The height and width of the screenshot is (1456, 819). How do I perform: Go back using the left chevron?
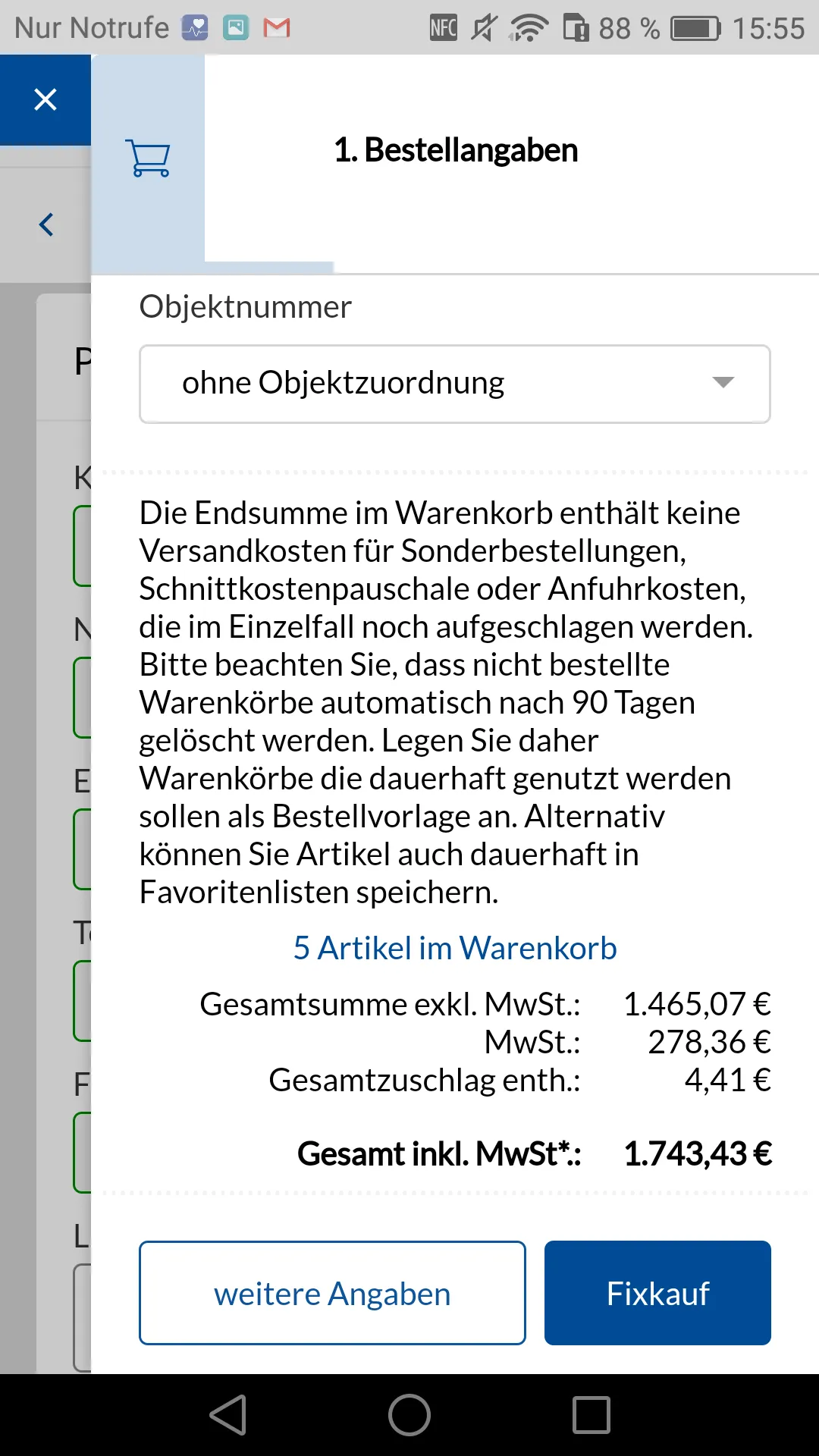tap(46, 224)
